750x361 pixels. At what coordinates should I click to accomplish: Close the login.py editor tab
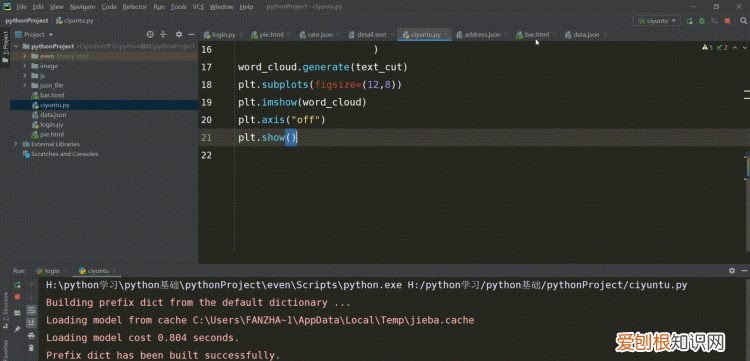coord(241,35)
